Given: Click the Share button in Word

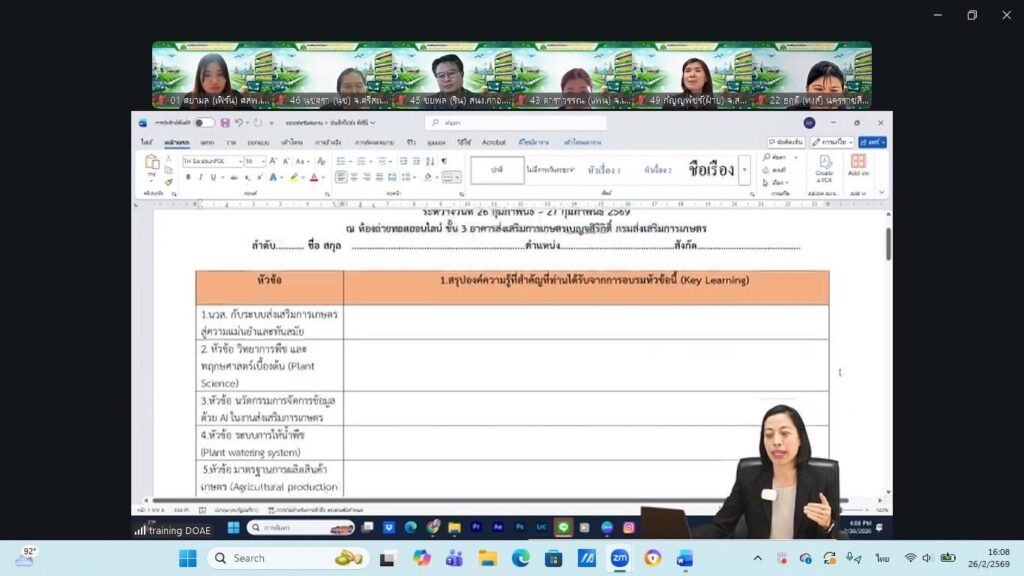Looking at the screenshot, I should pyautogui.click(x=871, y=143).
